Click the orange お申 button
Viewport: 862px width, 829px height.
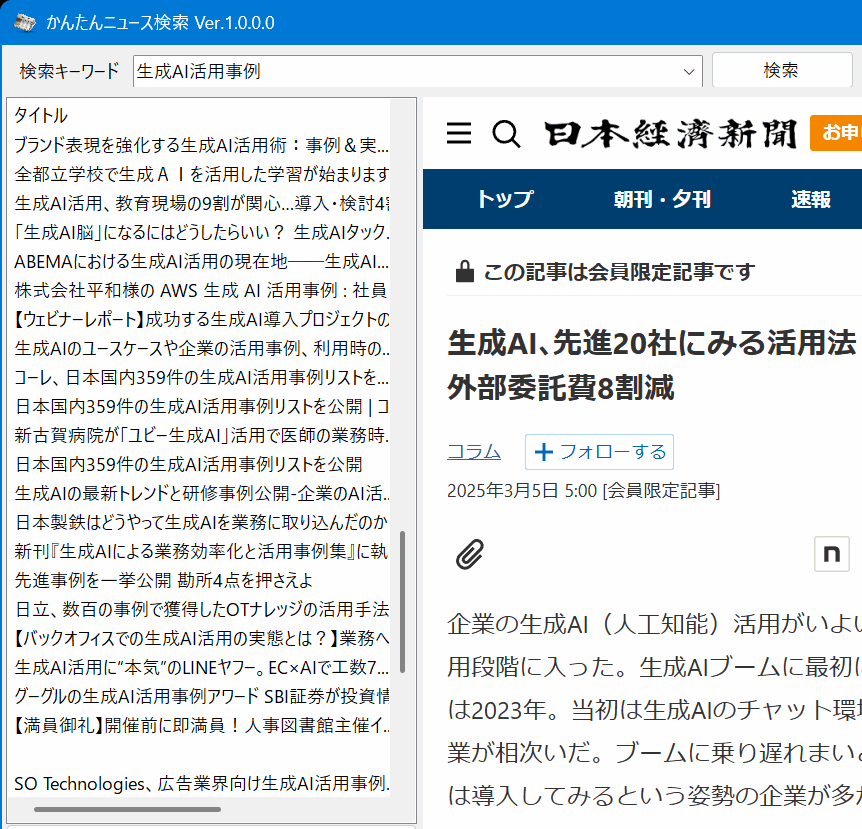[836, 132]
